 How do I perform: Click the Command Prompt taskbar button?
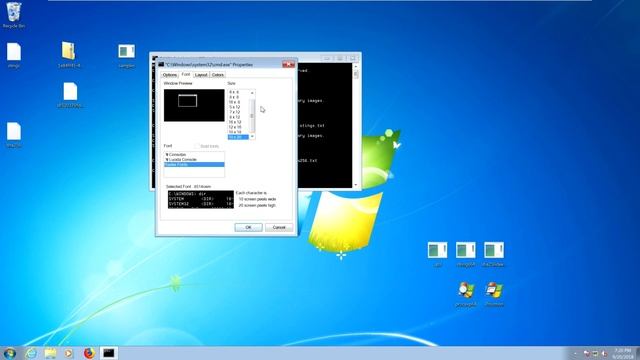pos(109,353)
